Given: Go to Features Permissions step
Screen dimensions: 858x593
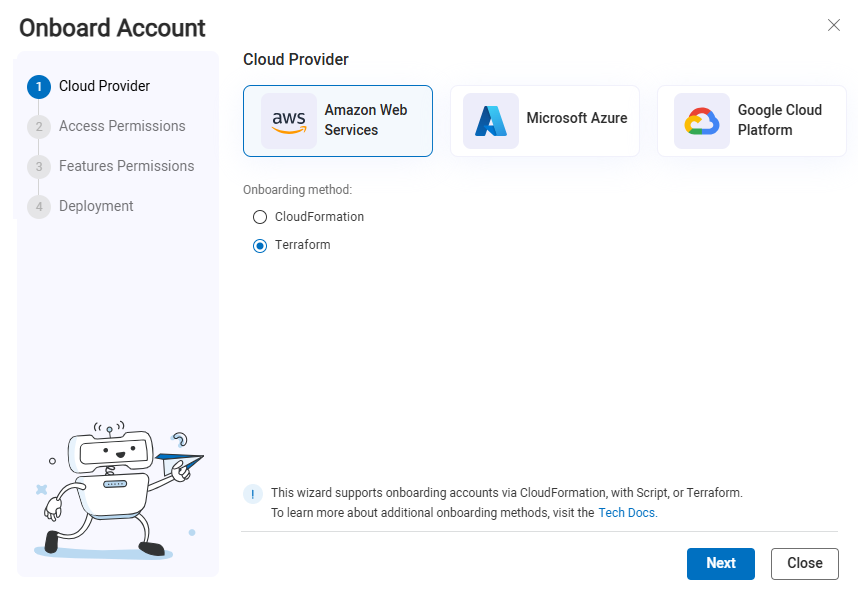Looking at the screenshot, I should tap(126, 166).
